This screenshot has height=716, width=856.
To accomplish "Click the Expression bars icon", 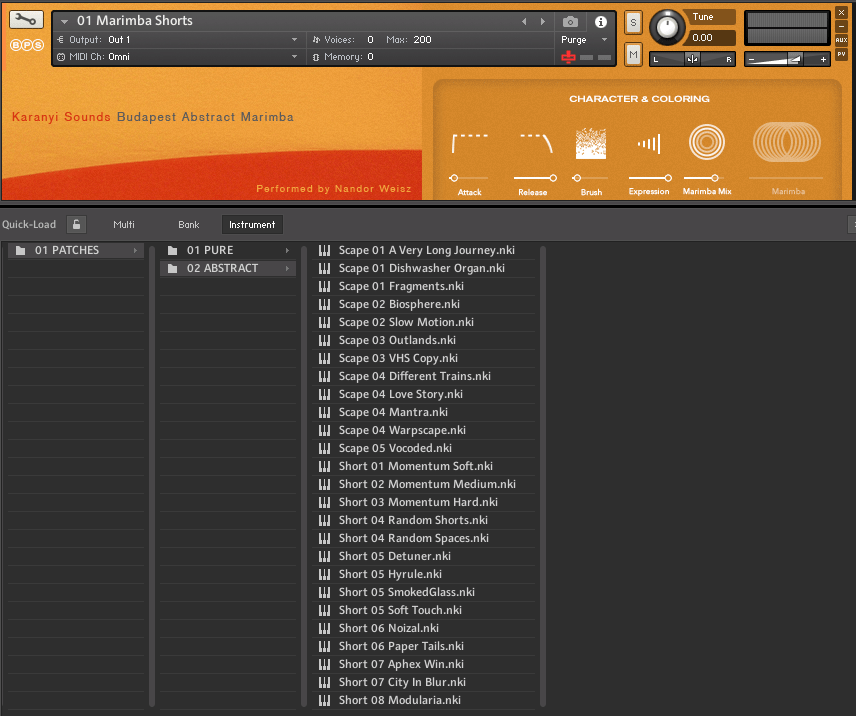I will tap(649, 144).
